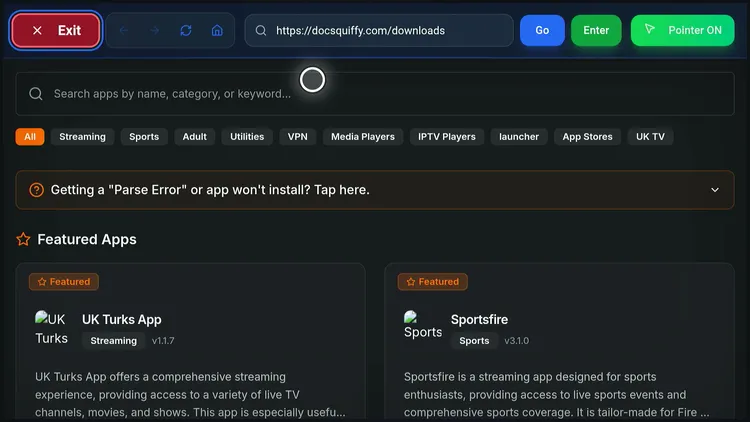This screenshot has width=750, height=422.
Task: Click the blue Go button
Action: pyautogui.click(x=542, y=31)
